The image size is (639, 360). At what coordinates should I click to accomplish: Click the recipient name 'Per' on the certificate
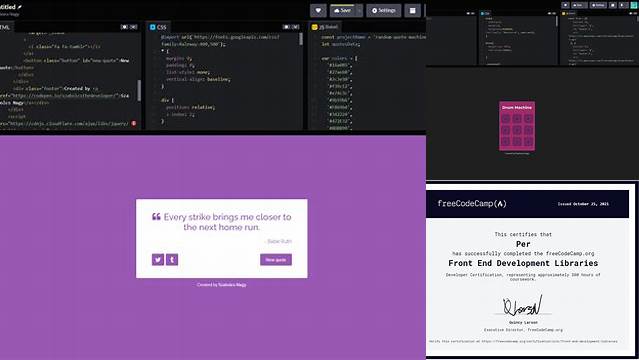tap(523, 244)
